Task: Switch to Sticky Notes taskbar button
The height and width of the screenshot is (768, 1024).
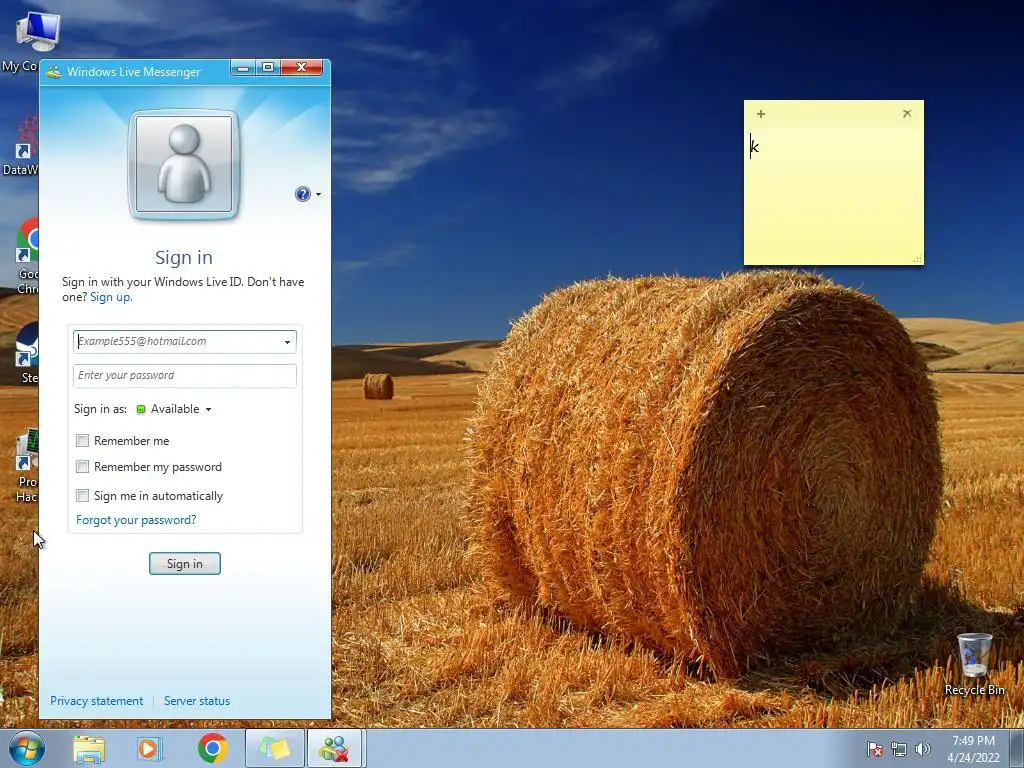Action: 275,748
